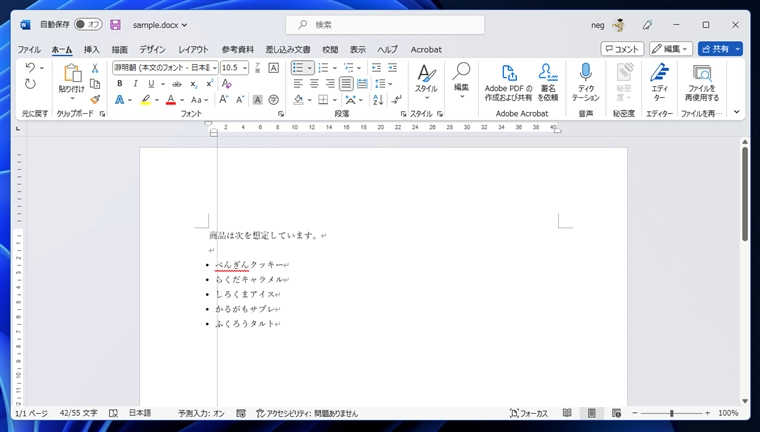Viewport: 760px width, 432px height.
Task: Toggle the Bullets list button
Action: coord(299,68)
